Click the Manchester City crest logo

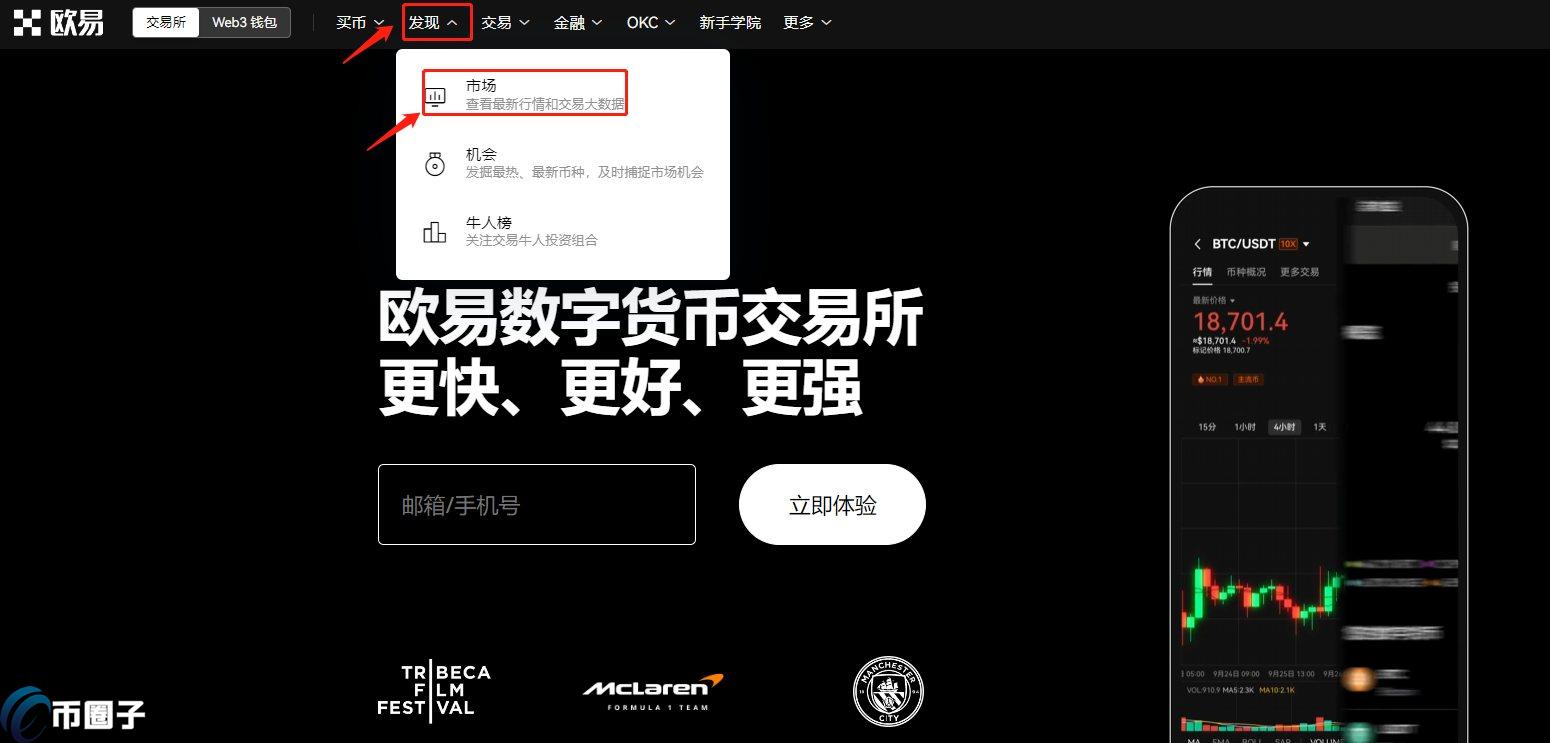point(887,690)
